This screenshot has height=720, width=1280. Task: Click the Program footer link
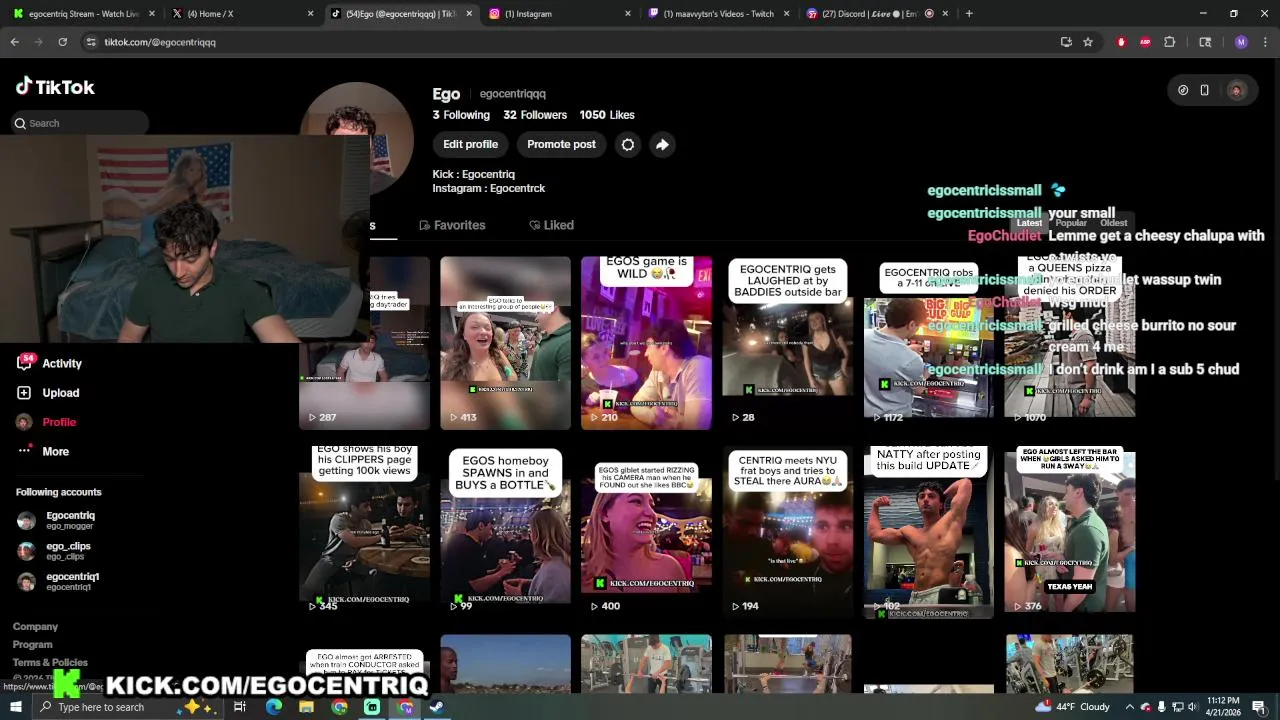tap(32, 645)
